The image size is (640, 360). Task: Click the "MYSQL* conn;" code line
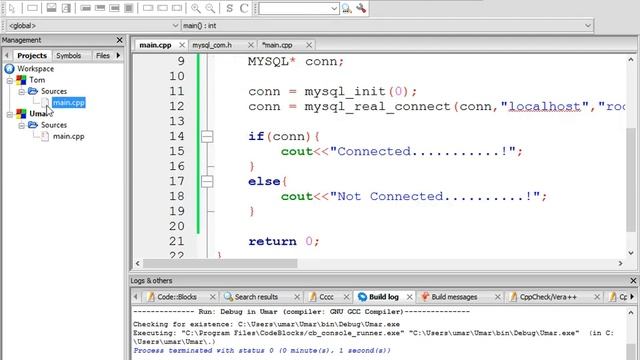(296, 62)
